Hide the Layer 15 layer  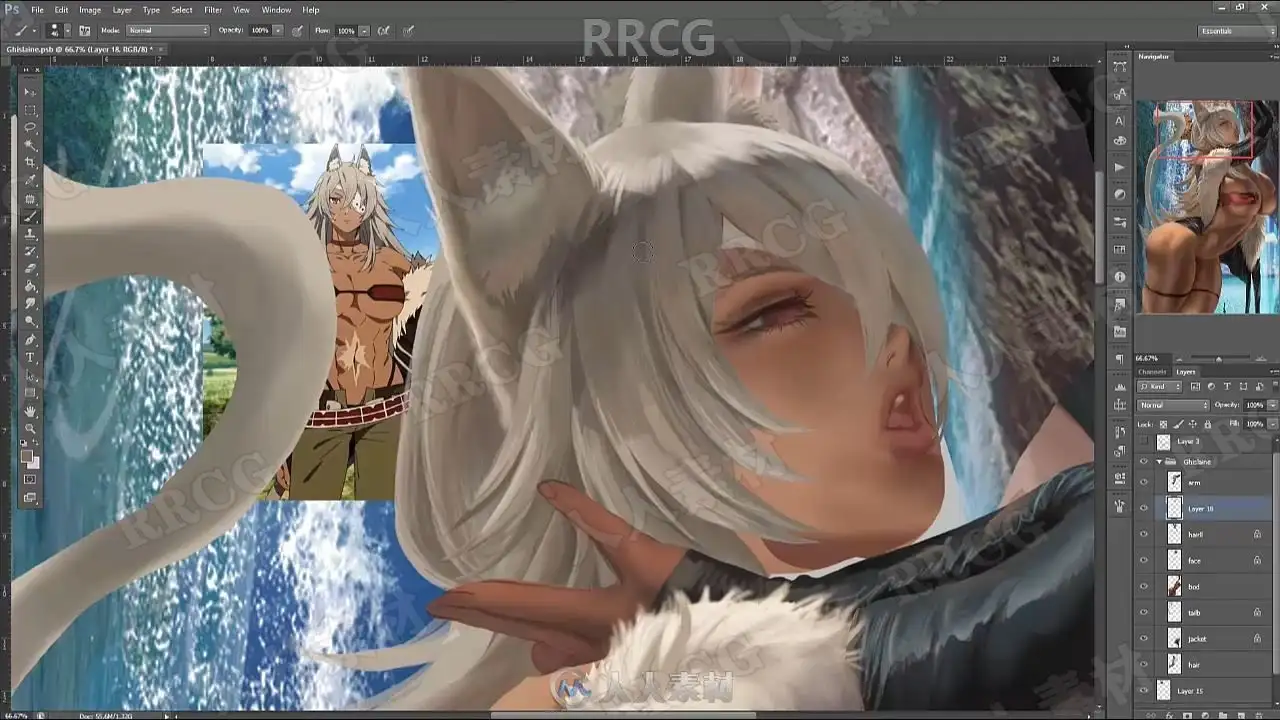pyautogui.click(x=1144, y=691)
